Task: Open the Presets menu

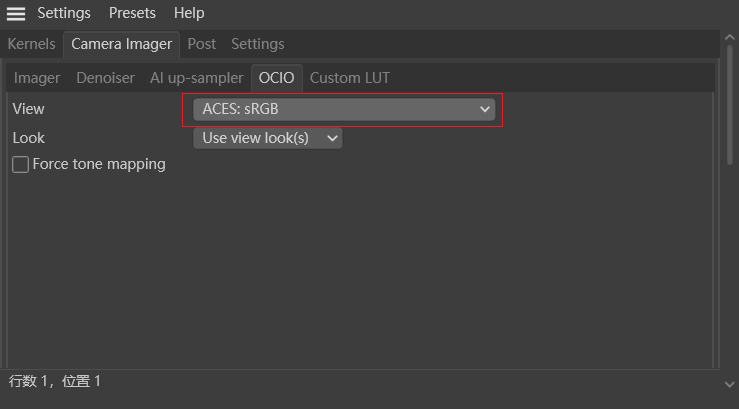Action: click(x=132, y=13)
